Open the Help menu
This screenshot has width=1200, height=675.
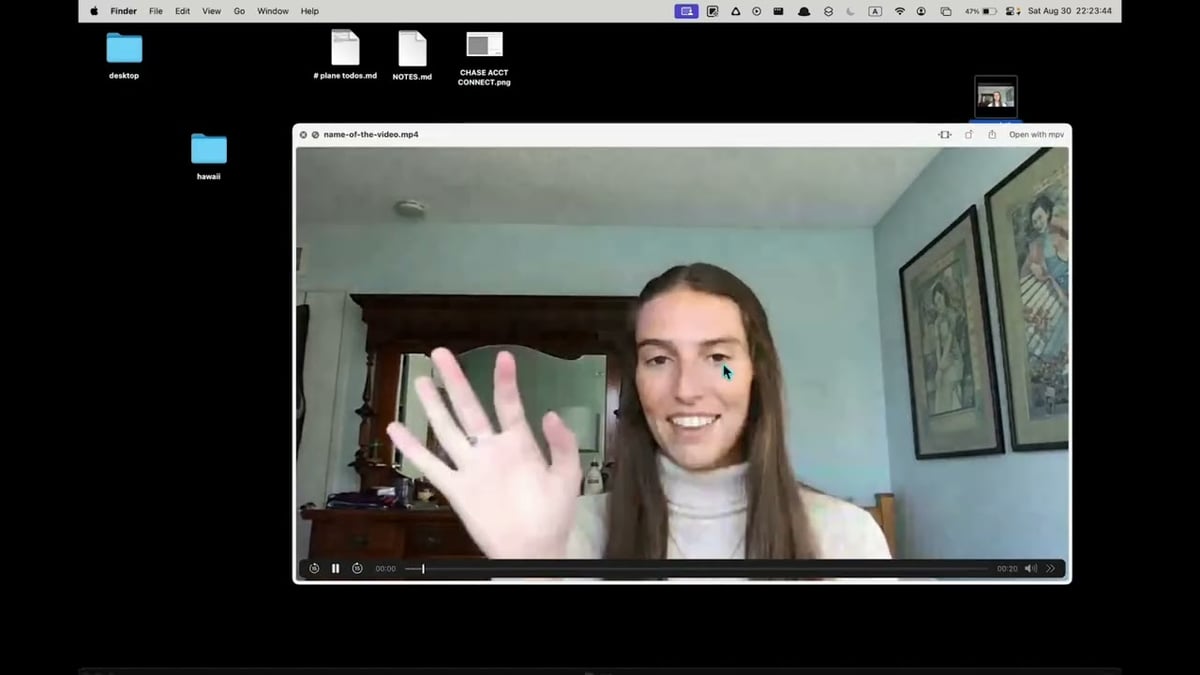click(310, 11)
